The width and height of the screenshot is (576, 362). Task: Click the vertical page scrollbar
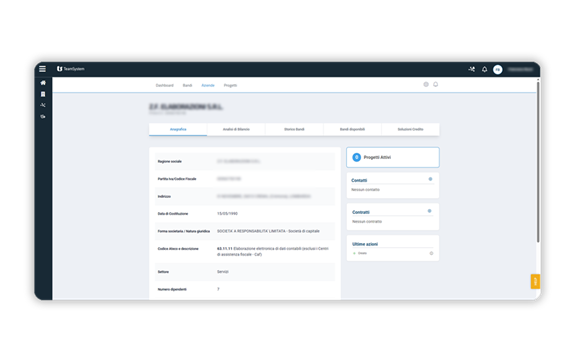[x=538, y=162]
